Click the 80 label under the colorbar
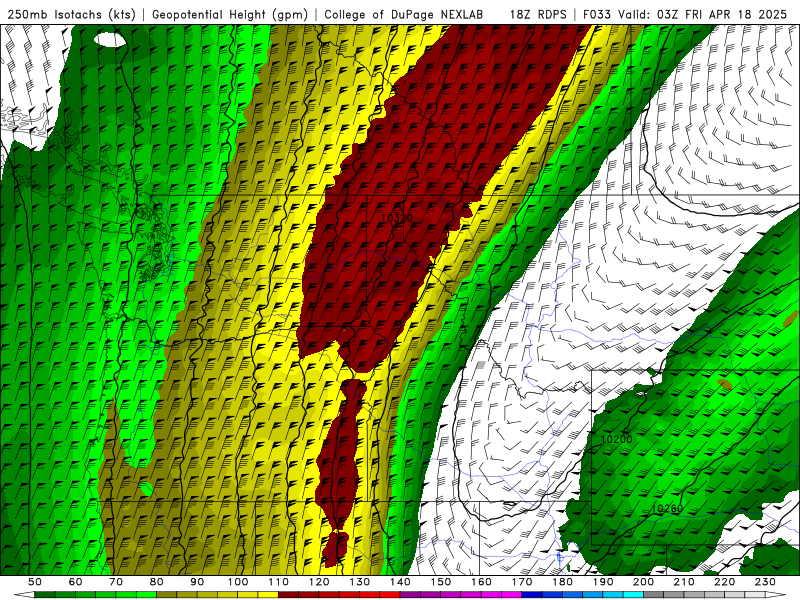Image resolution: width=800 pixels, height=600 pixels. [156, 582]
